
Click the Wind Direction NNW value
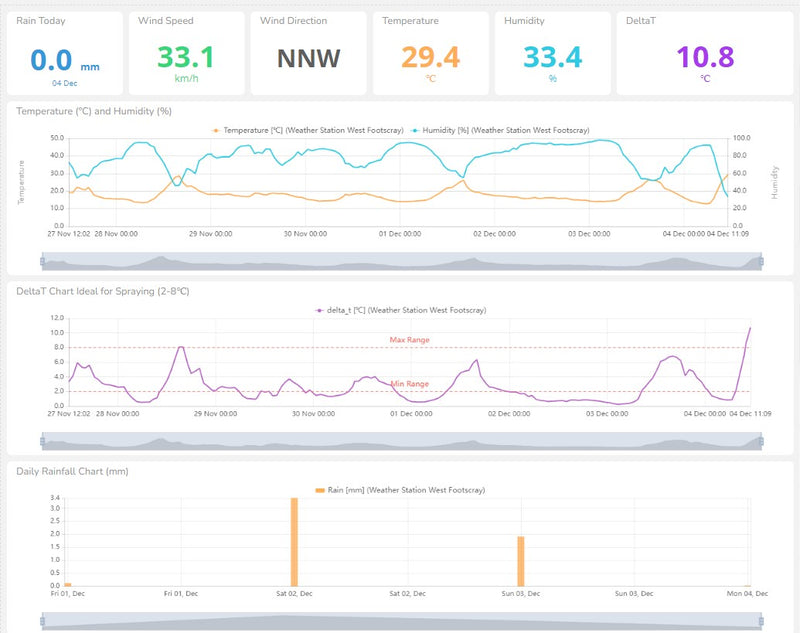308,58
